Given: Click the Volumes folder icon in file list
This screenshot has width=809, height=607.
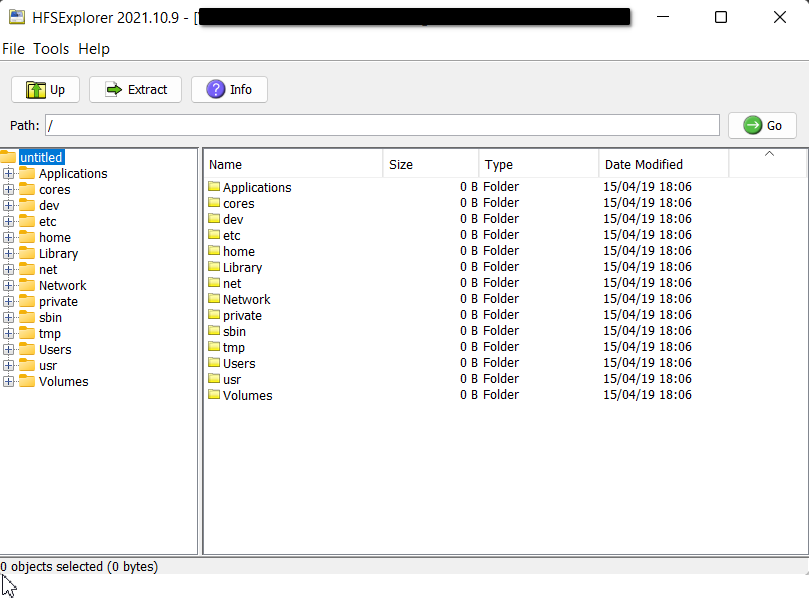Looking at the screenshot, I should click(213, 395).
